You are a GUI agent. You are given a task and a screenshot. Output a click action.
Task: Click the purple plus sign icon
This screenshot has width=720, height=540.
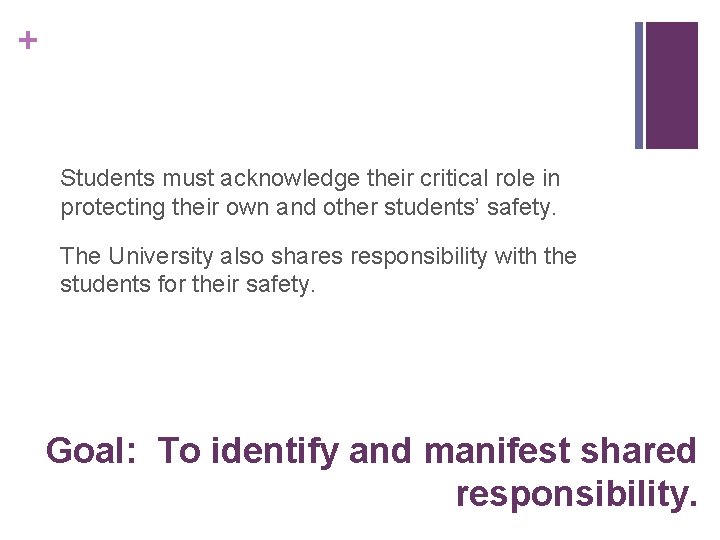28,40
